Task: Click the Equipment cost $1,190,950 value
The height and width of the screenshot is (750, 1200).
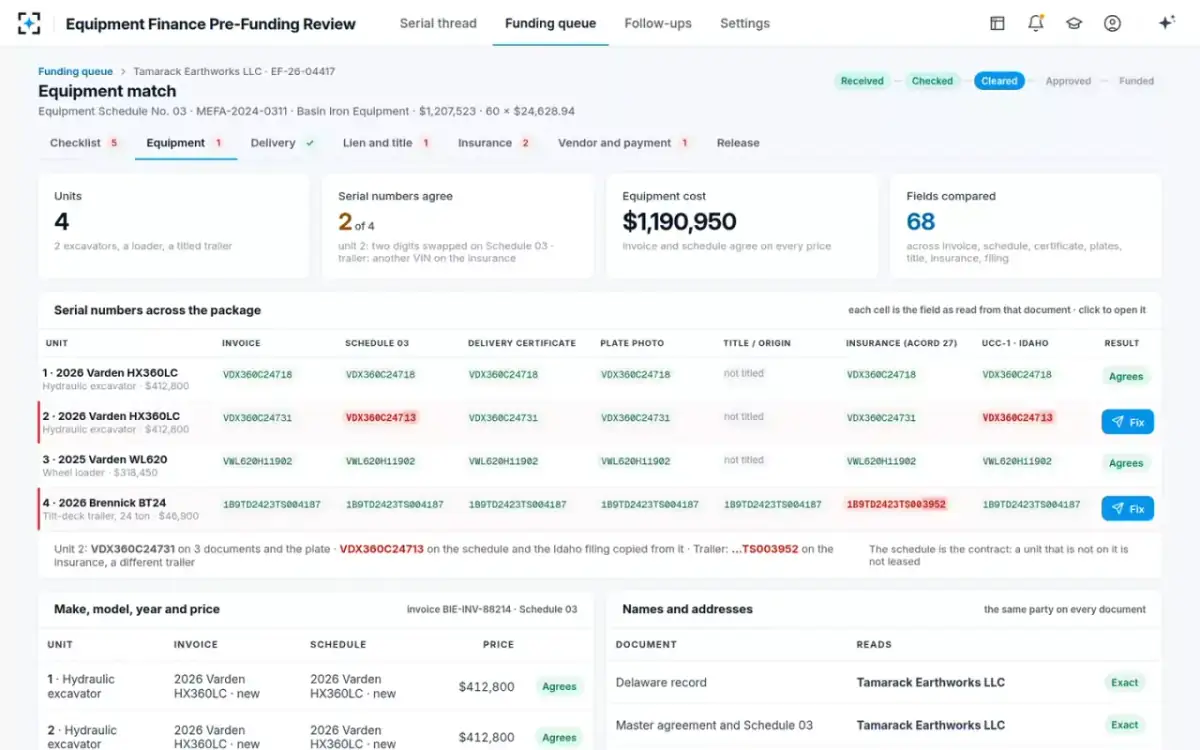Action: tap(679, 221)
